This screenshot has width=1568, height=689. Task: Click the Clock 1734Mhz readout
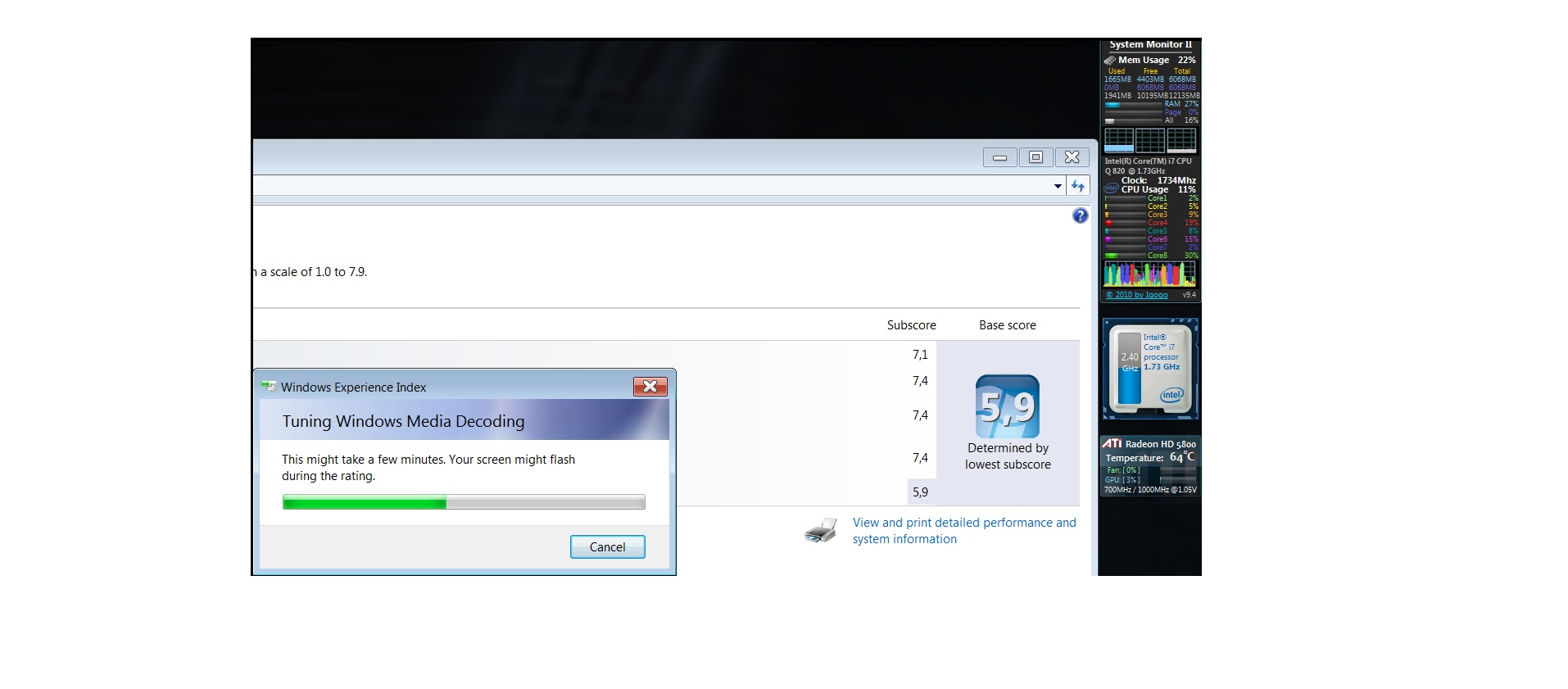pos(1158,180)
